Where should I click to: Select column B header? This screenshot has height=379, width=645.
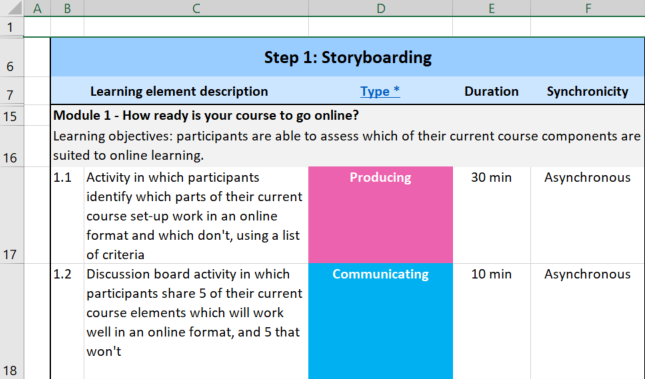[x=67, y=8]
